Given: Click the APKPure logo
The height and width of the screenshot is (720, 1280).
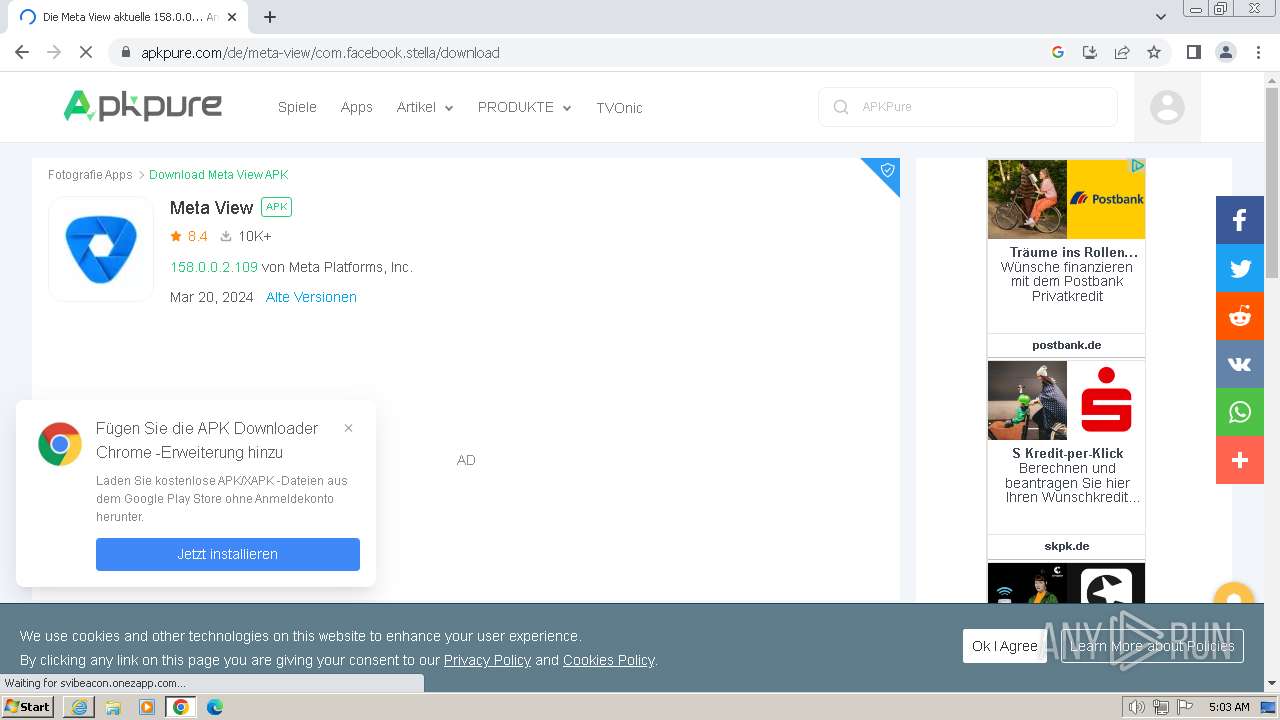Looking at the screenshot, I should (142, 105).
